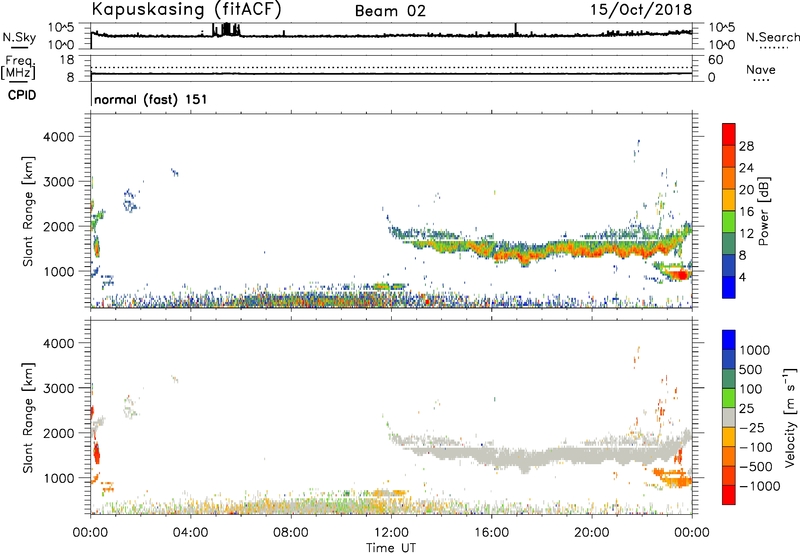The height and width of the screenshot is (554, 800).
Task: Click the N.Sky noise spike cluster near 05:30
Action: click(x=227, y=30)
